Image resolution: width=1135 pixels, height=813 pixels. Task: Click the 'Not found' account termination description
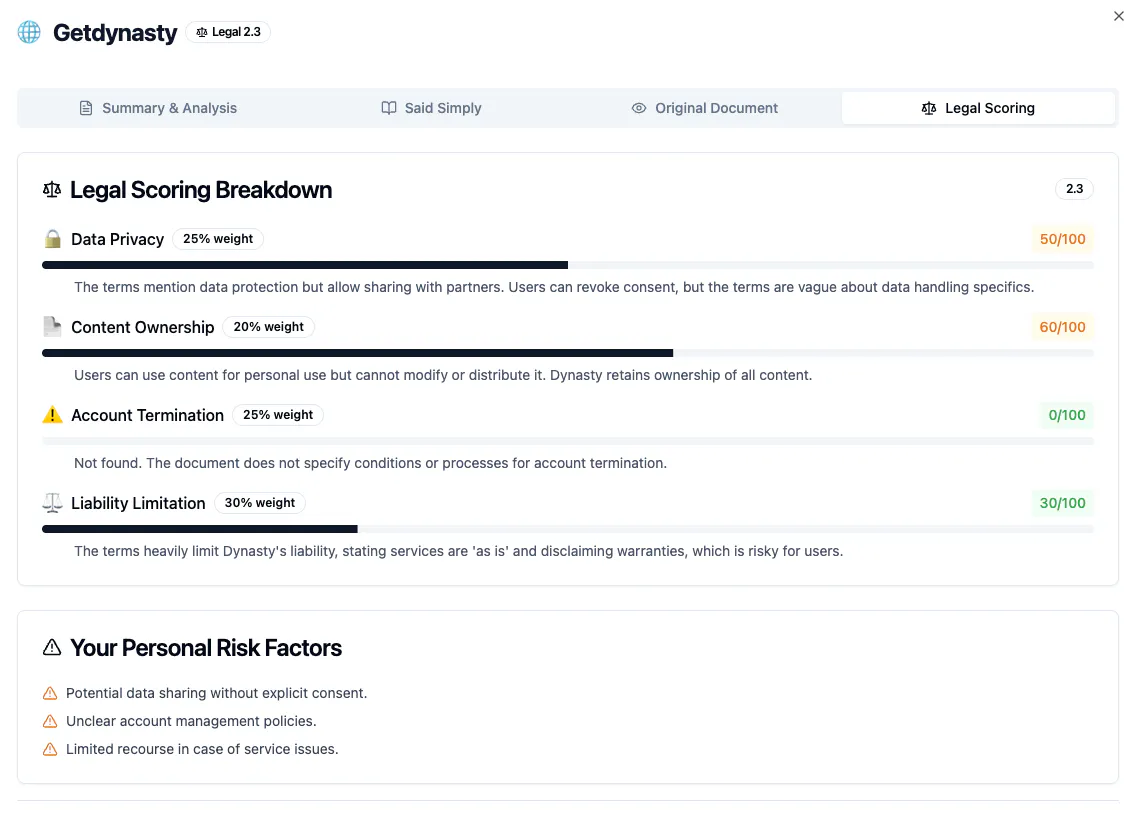pos(371,463)
